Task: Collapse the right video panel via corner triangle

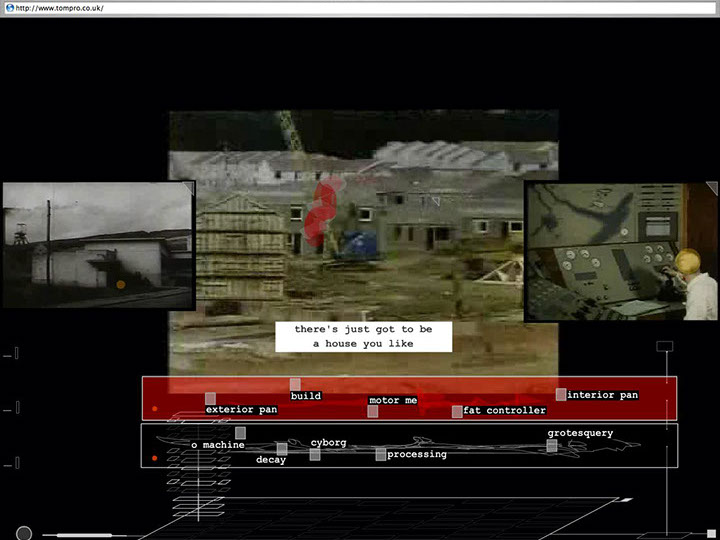Action: 711,187
